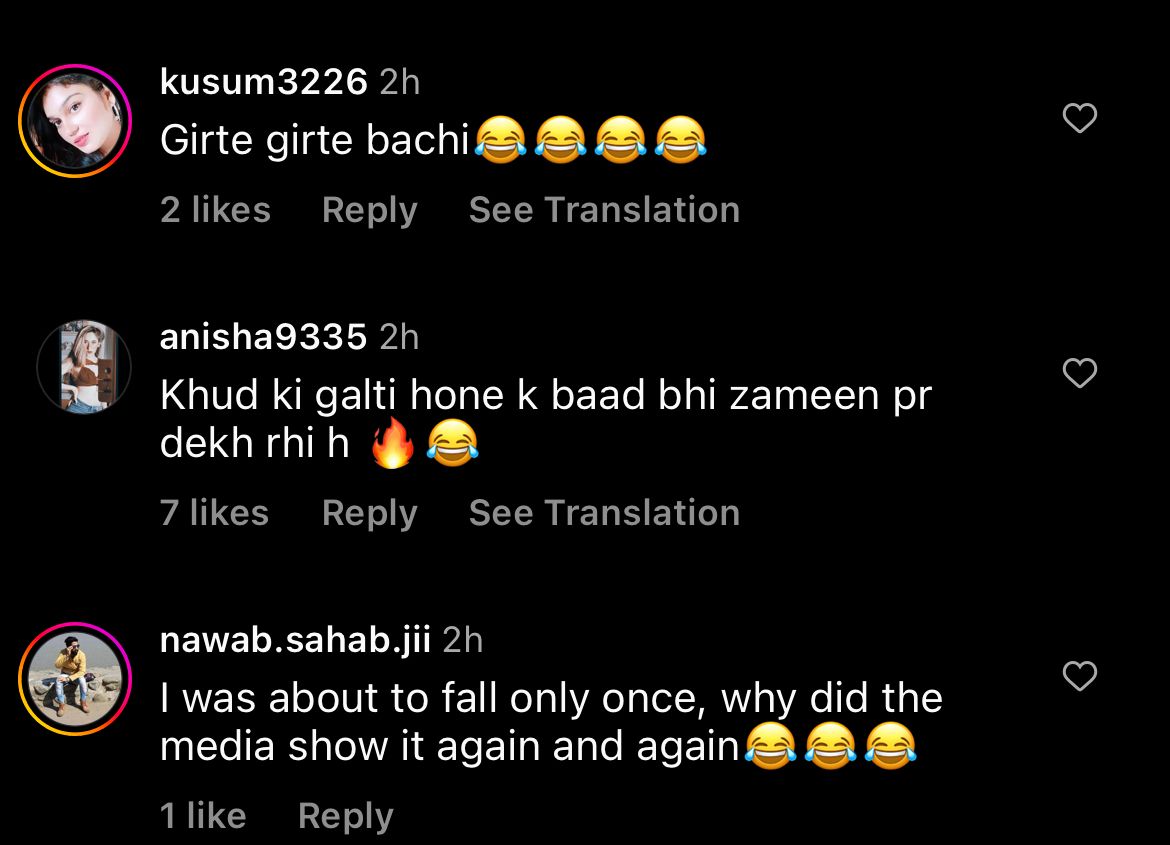Select the 'Girte girte bachi' comment text
This screenshot has height=845, width=1170.
click(433, 140)
